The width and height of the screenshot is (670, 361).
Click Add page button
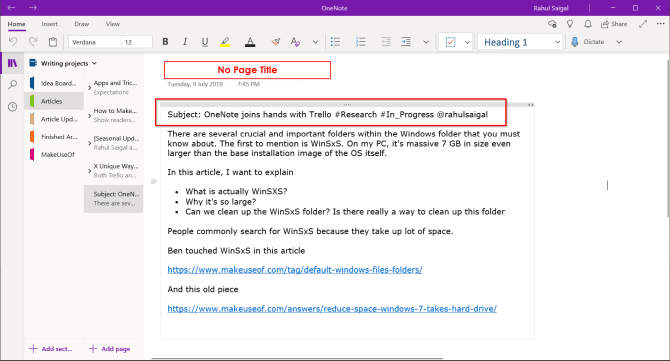point(110,349)
